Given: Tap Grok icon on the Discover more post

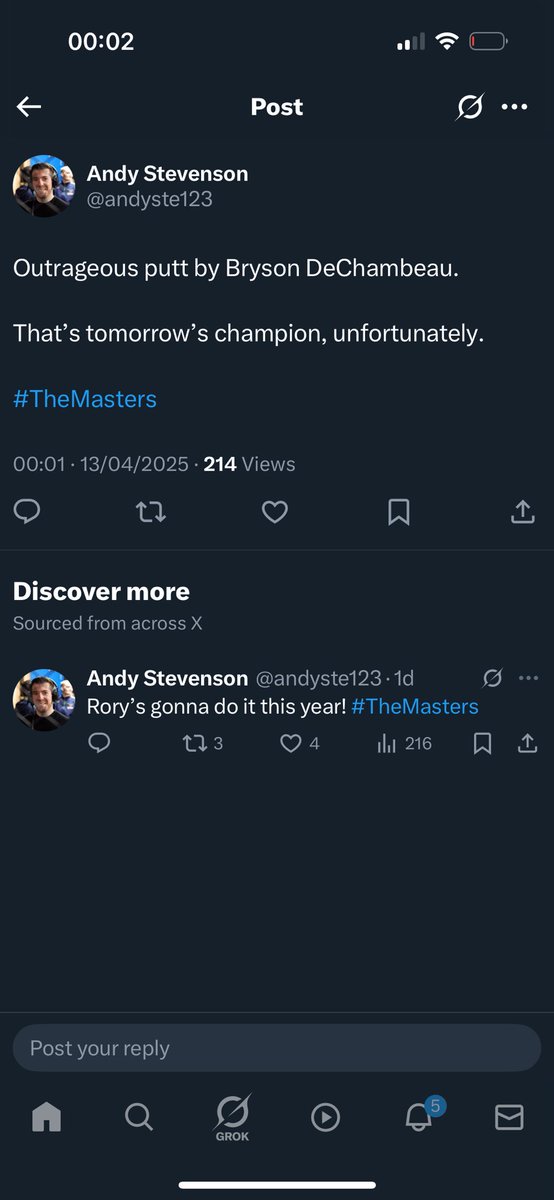Looking at the screenshot, I should 492,679.
